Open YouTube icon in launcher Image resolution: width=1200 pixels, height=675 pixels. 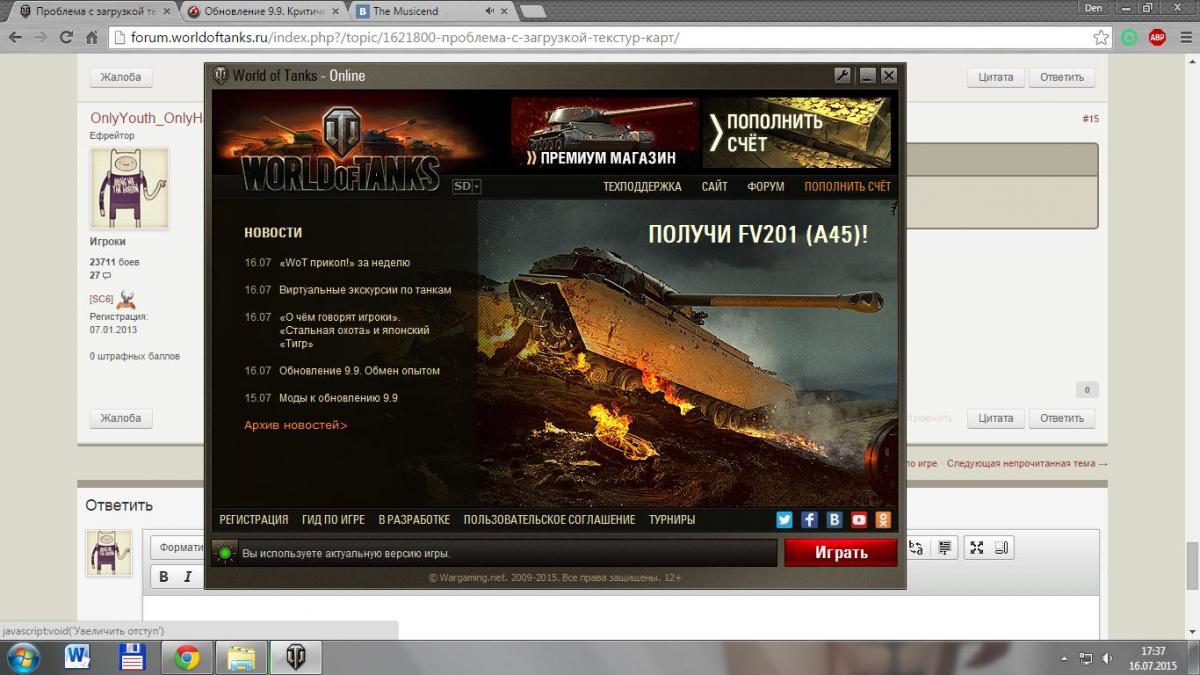point(859,519)
